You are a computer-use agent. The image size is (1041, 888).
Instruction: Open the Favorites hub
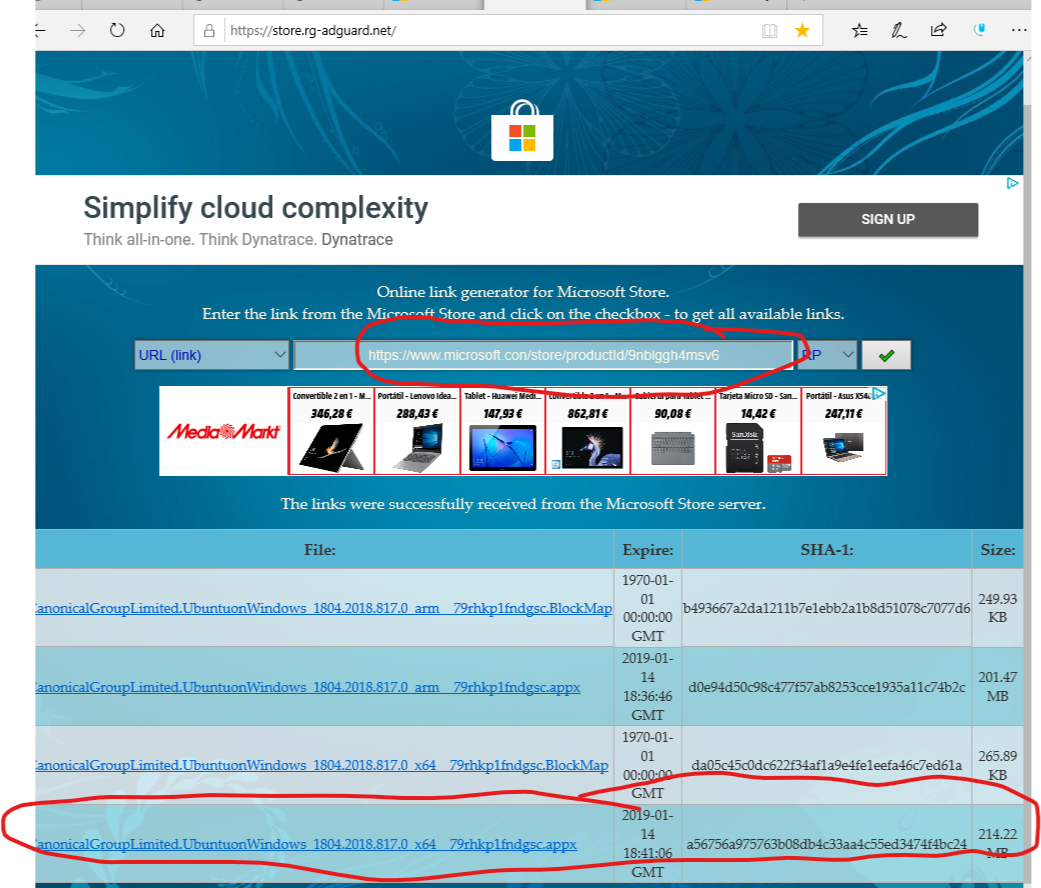click(860, 31)
